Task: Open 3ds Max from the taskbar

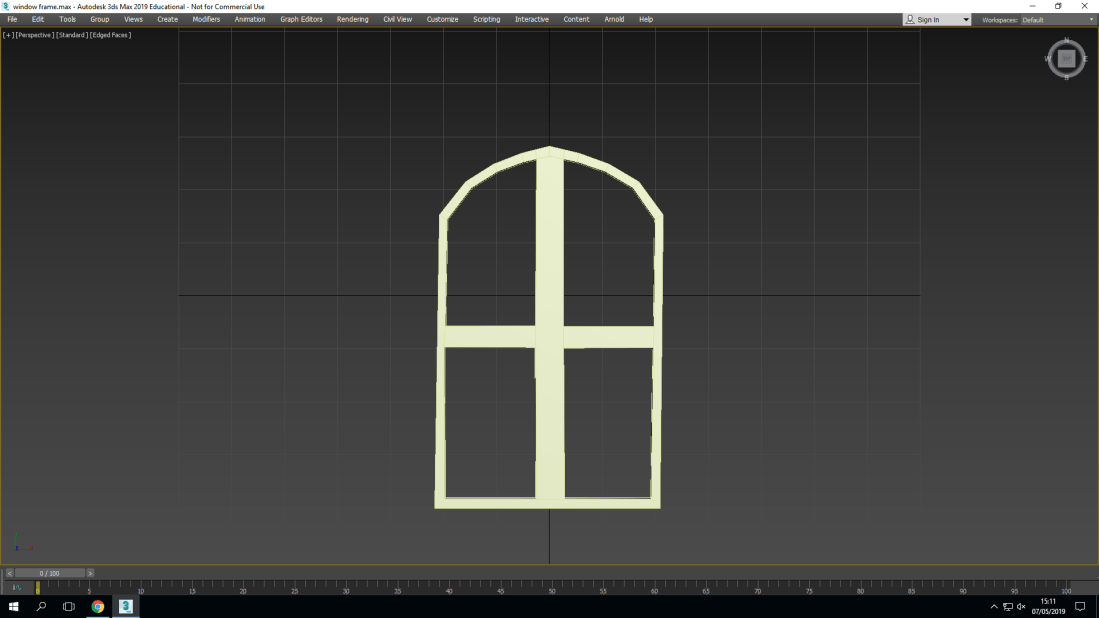Action: [126, 606]
